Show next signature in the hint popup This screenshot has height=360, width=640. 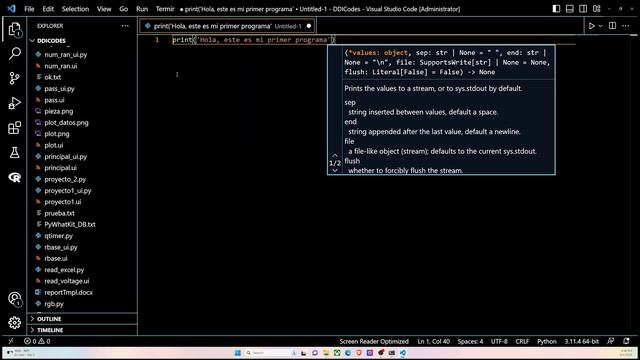tap(335, 171)
